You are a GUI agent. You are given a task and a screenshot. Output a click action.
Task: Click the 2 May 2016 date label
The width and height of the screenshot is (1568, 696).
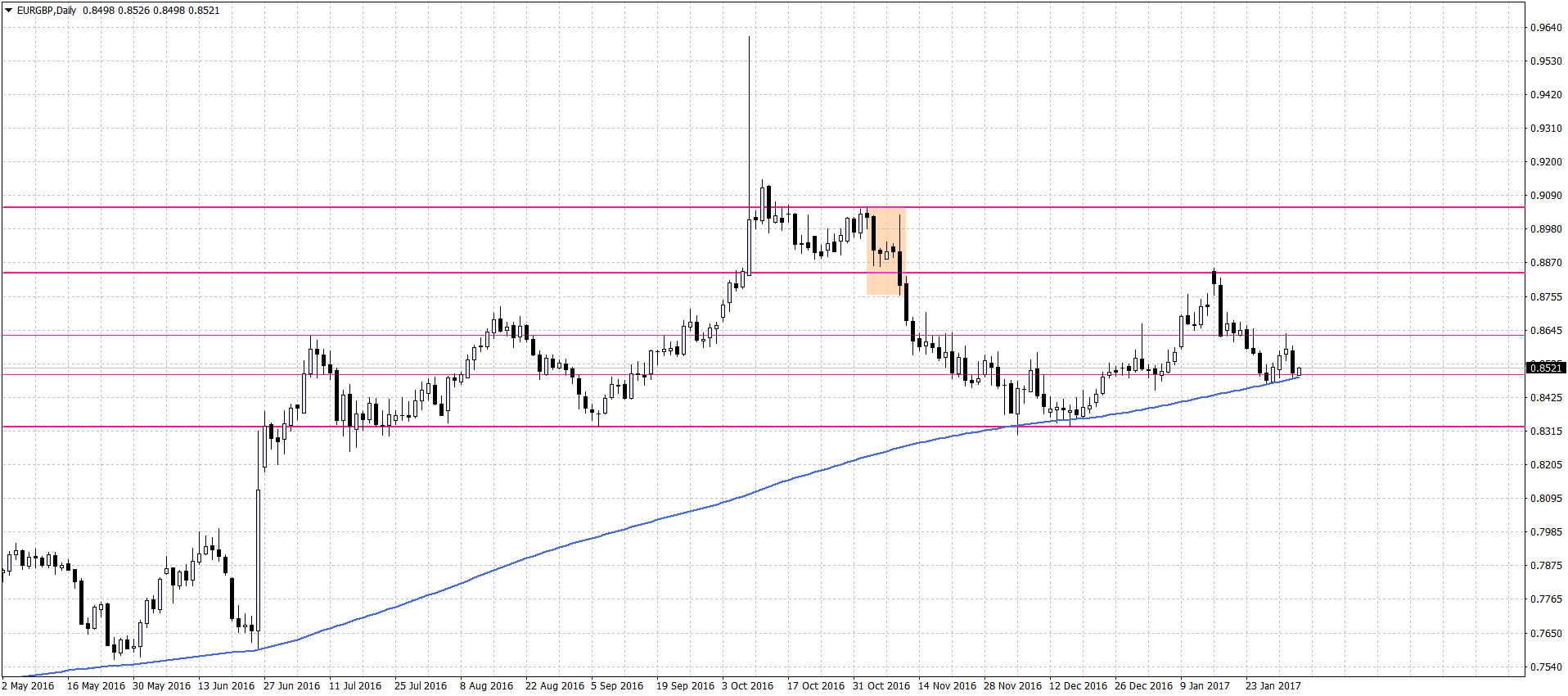click(28, 686)
